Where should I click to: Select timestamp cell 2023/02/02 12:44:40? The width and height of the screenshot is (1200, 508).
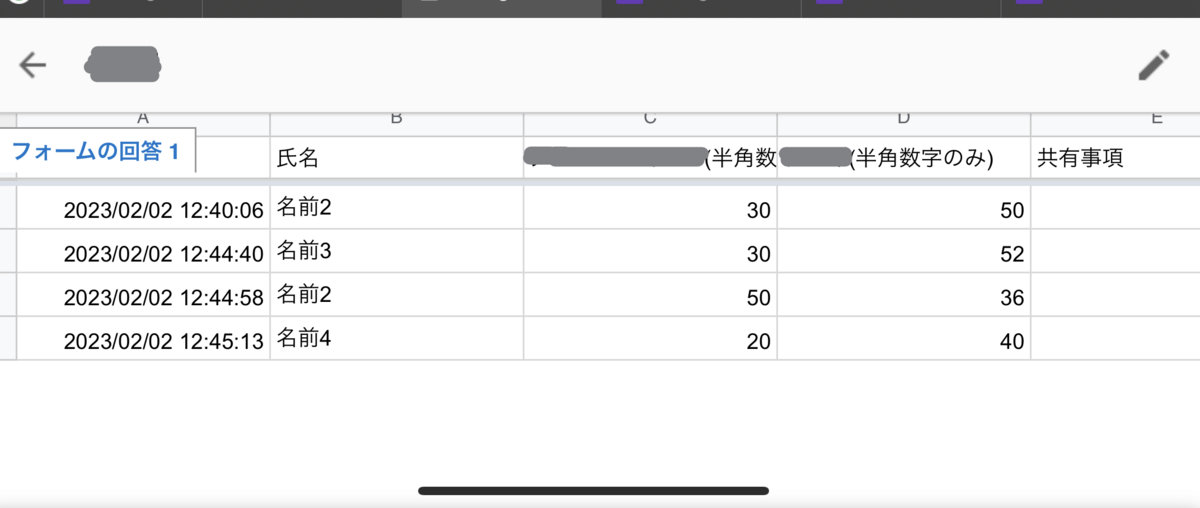pos(143,252)
